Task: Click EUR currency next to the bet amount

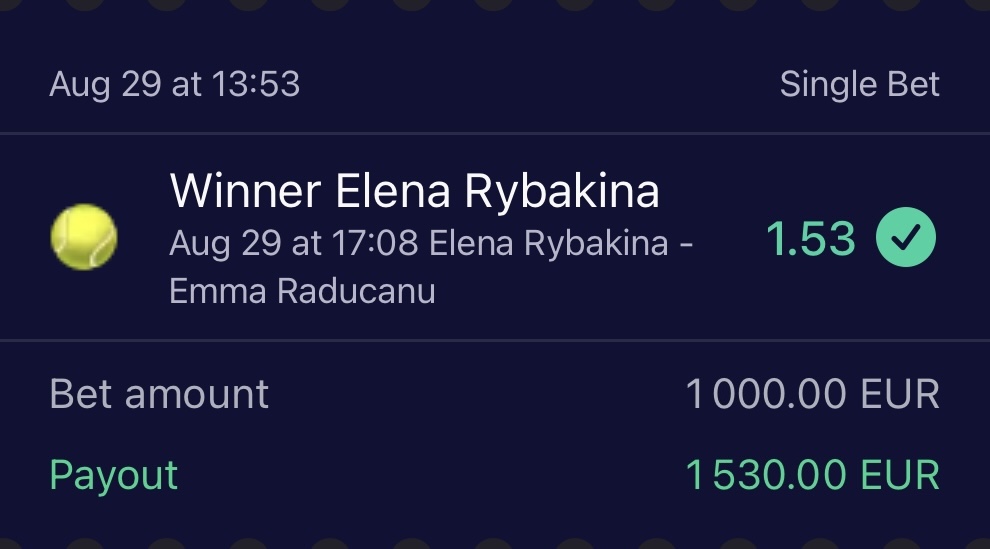Action: 899,395
